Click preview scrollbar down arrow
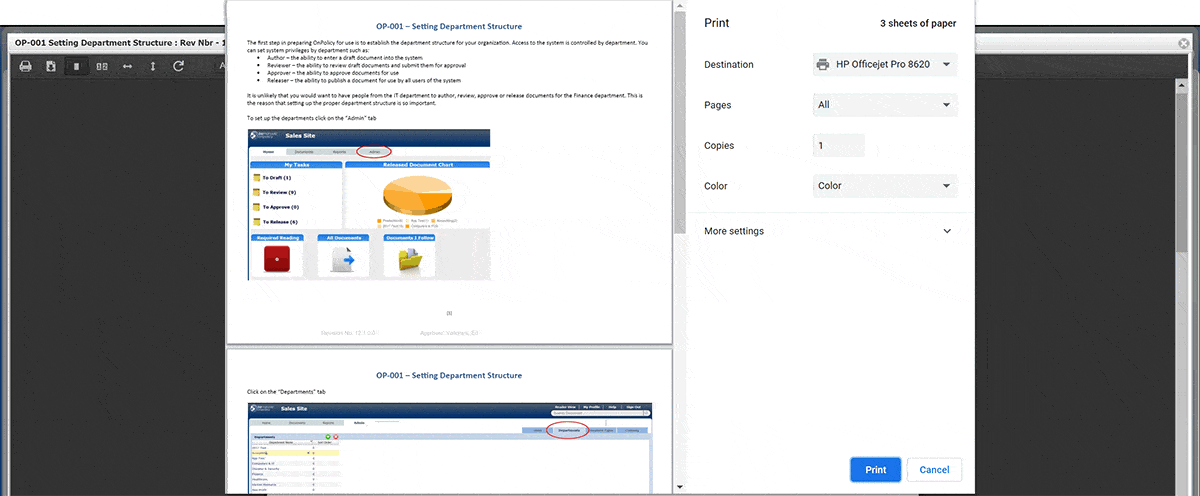The height and width of the screenshot is (496, 1200). 680,487
